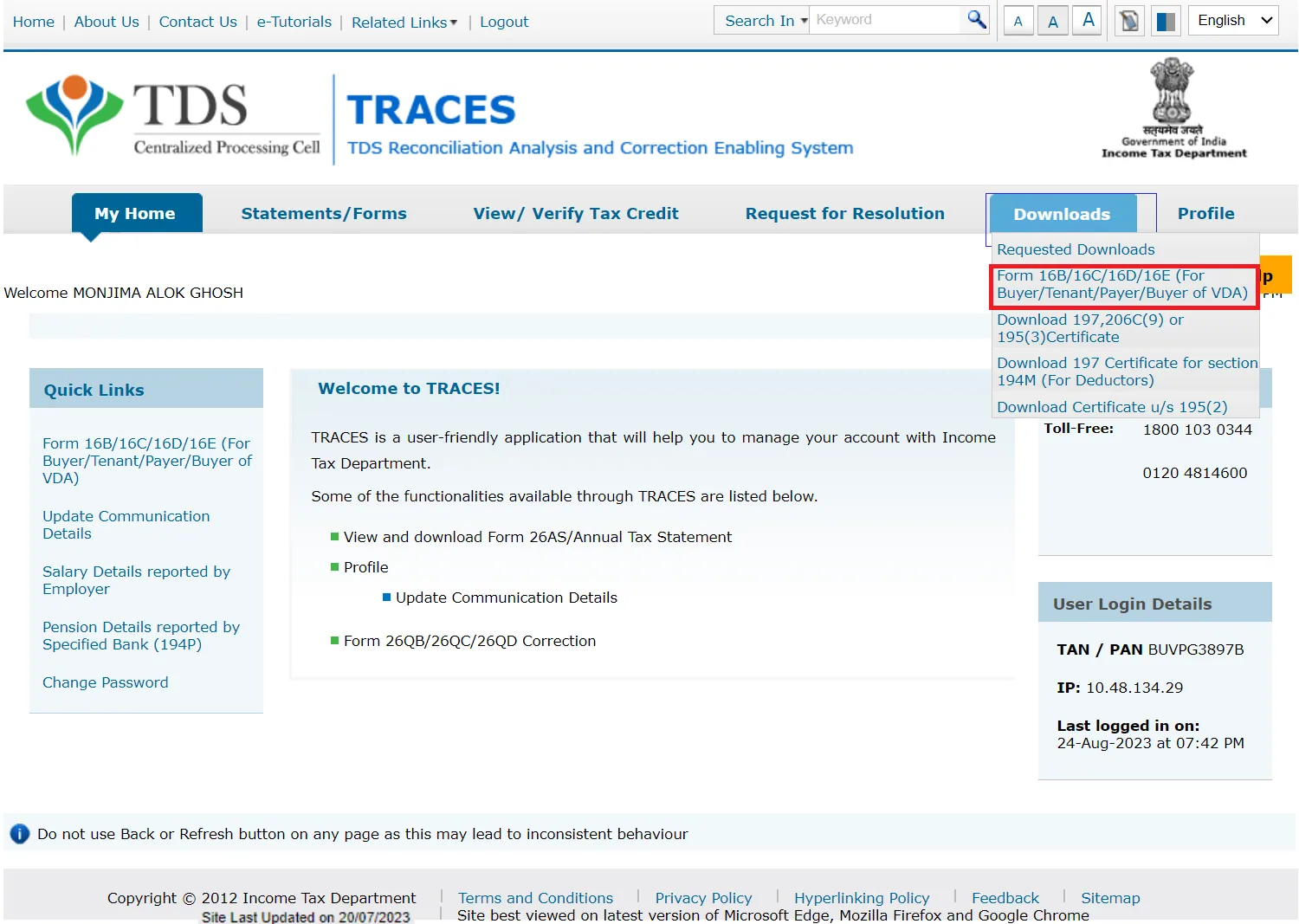The height and width of the screenshot is (924, 1299).
Task: Click the 'View and download Form 26AS/Annual Tax Statement' text
Action: 538,537
